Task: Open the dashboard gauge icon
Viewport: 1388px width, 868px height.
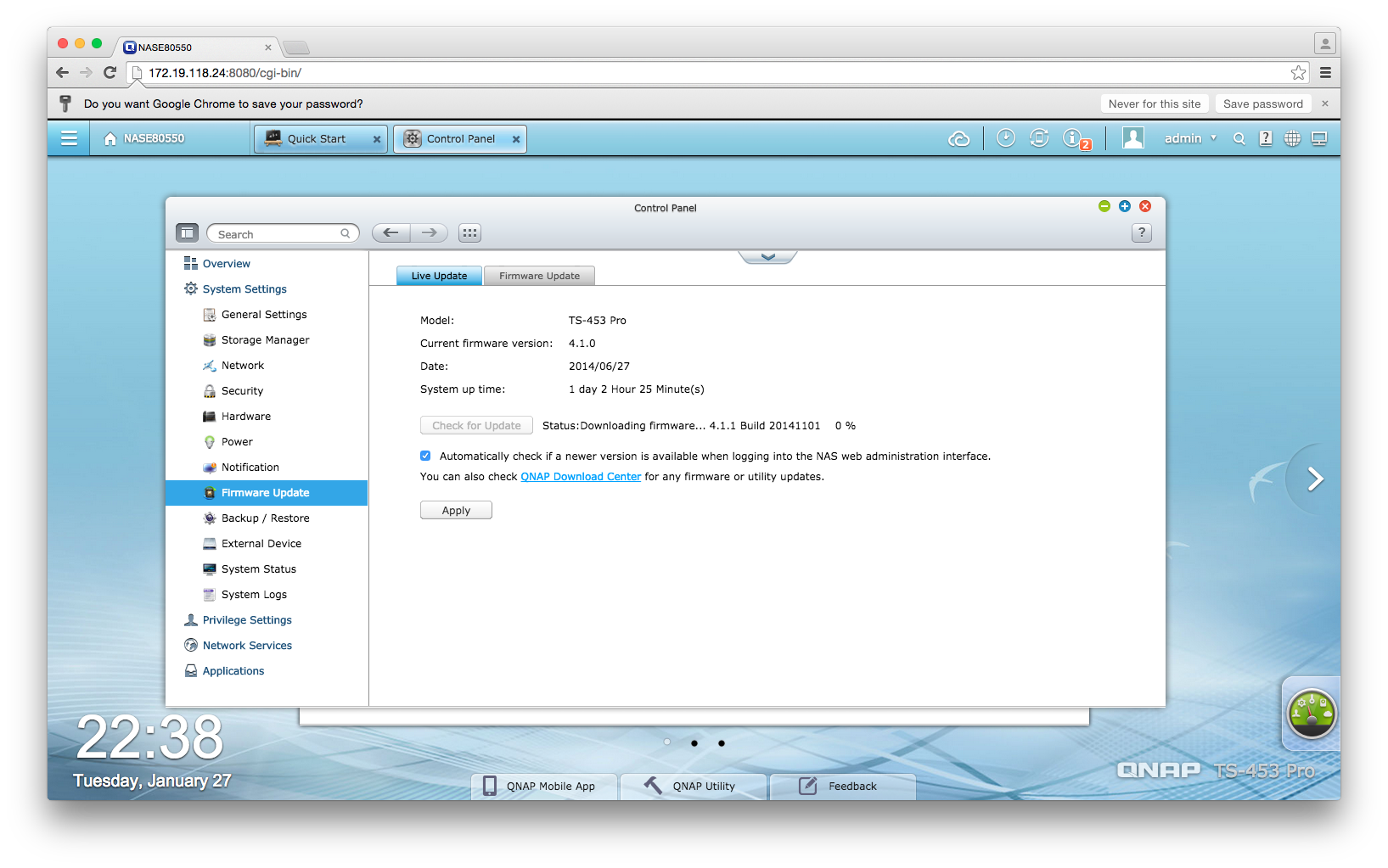Action: point(1312,713)
